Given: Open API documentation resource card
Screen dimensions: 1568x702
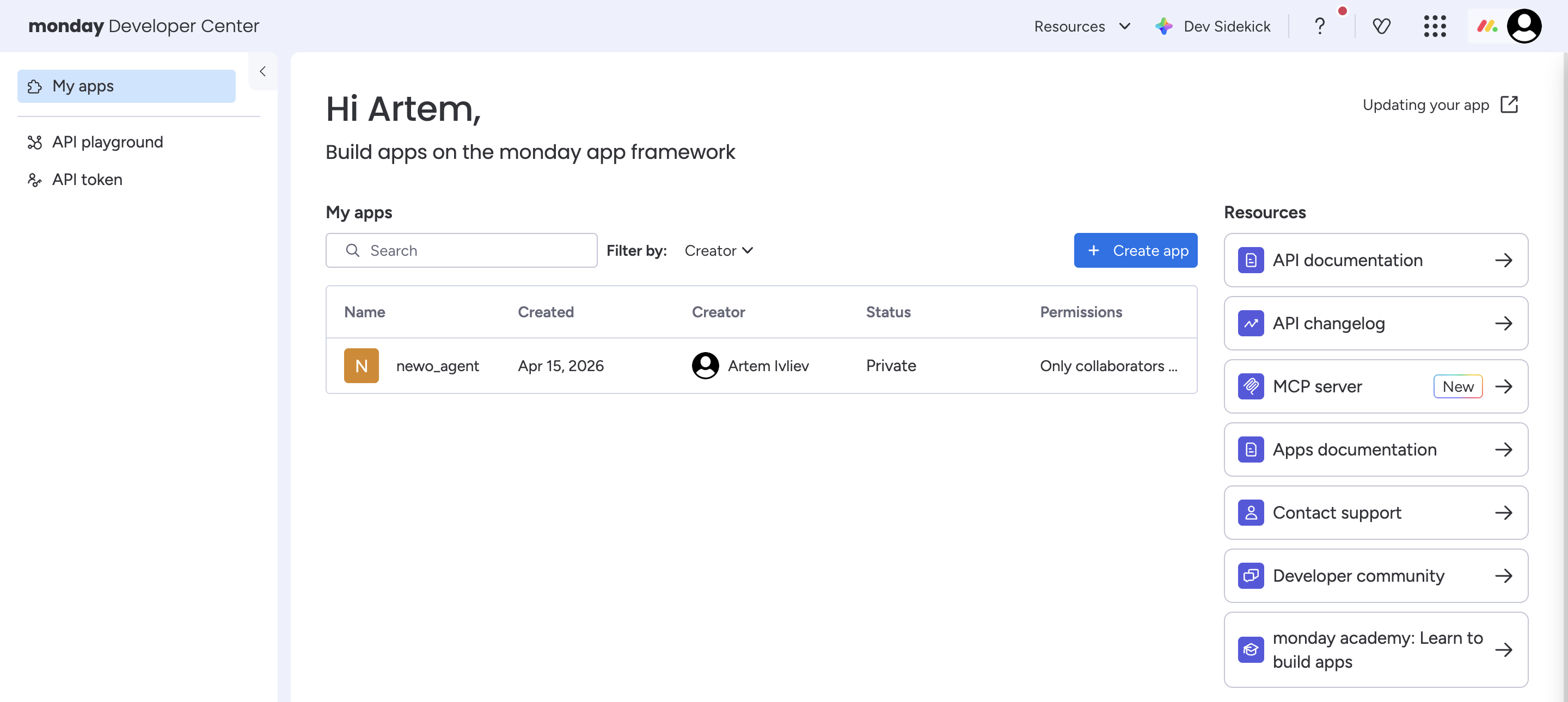Looking at the screenshot, I should [1376, 260].
